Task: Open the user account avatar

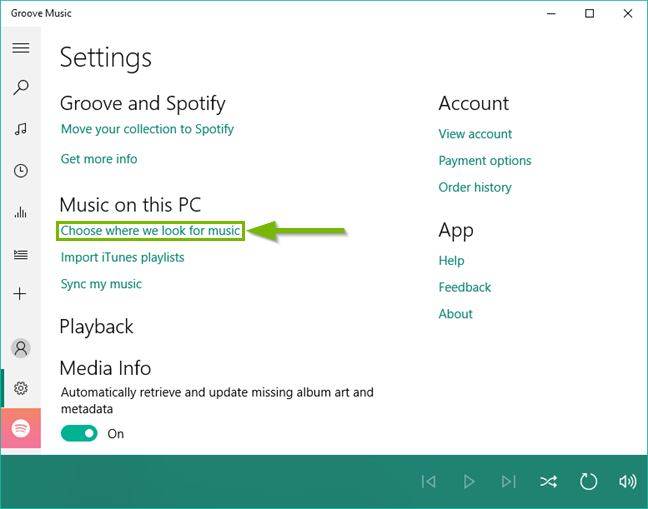Action: pos(21,348)
